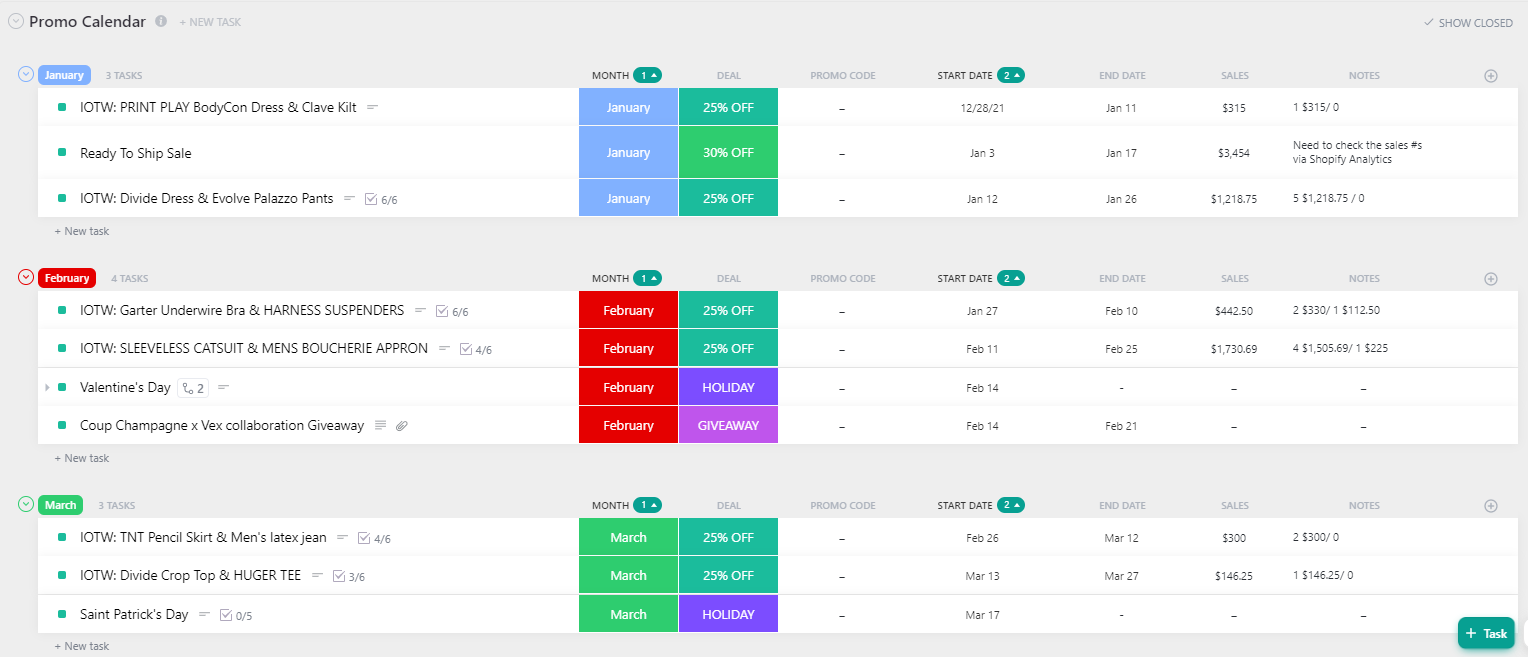The width and height of the screenshot is (1528, 657).
Task: Click SALES column header in February group
Action: click(x=1234, y=278)
